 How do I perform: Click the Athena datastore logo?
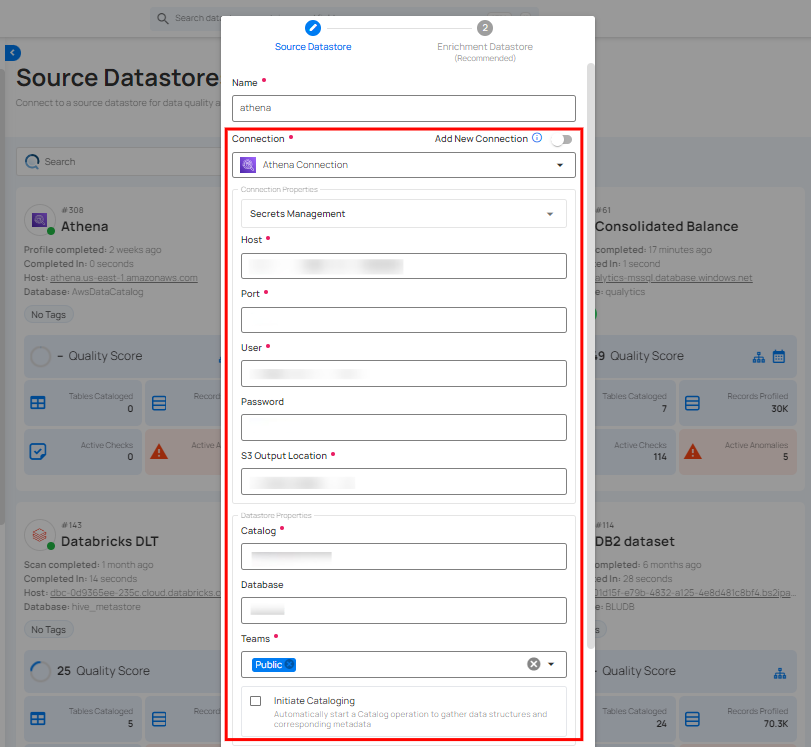[x=40, y=219]
